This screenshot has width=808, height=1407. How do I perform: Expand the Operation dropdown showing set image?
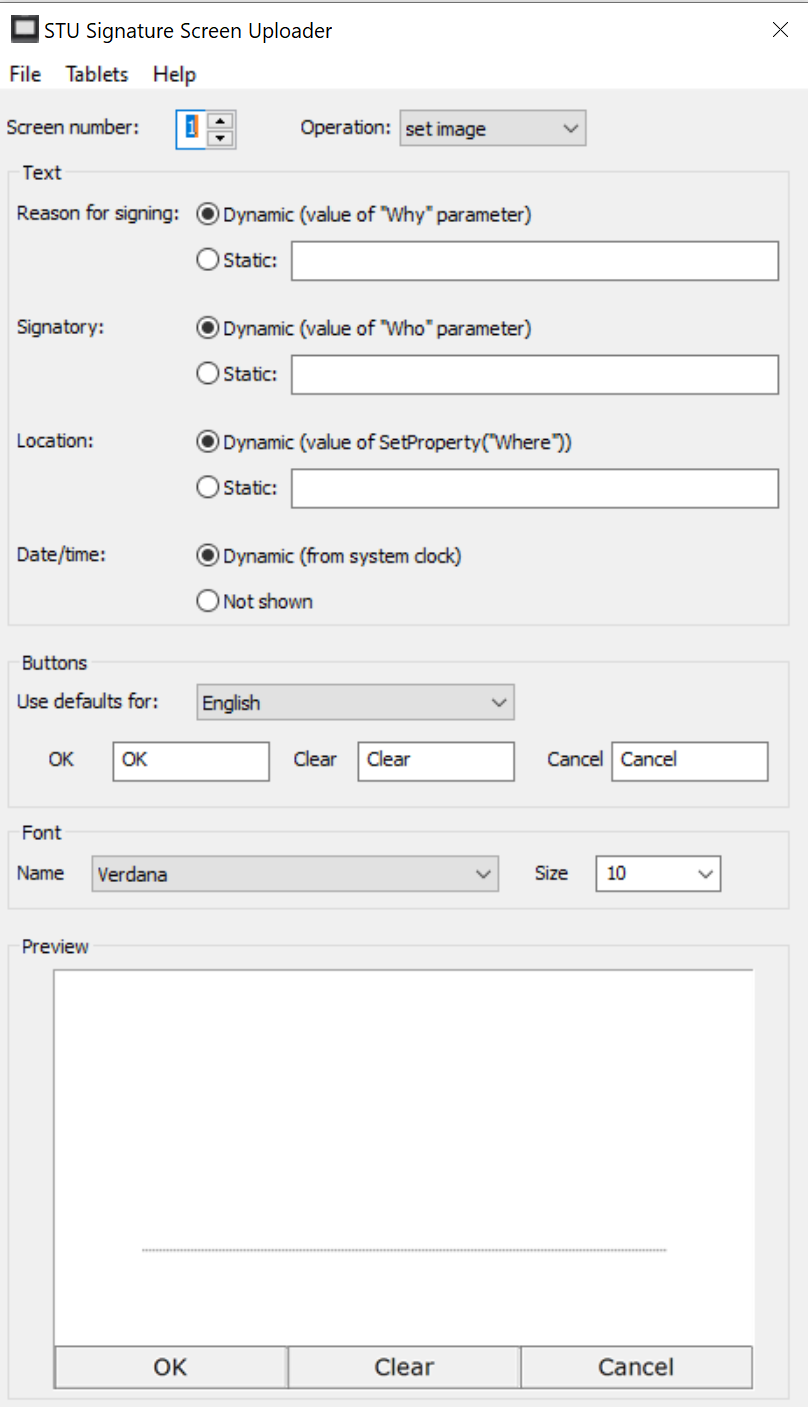point(493,129)
